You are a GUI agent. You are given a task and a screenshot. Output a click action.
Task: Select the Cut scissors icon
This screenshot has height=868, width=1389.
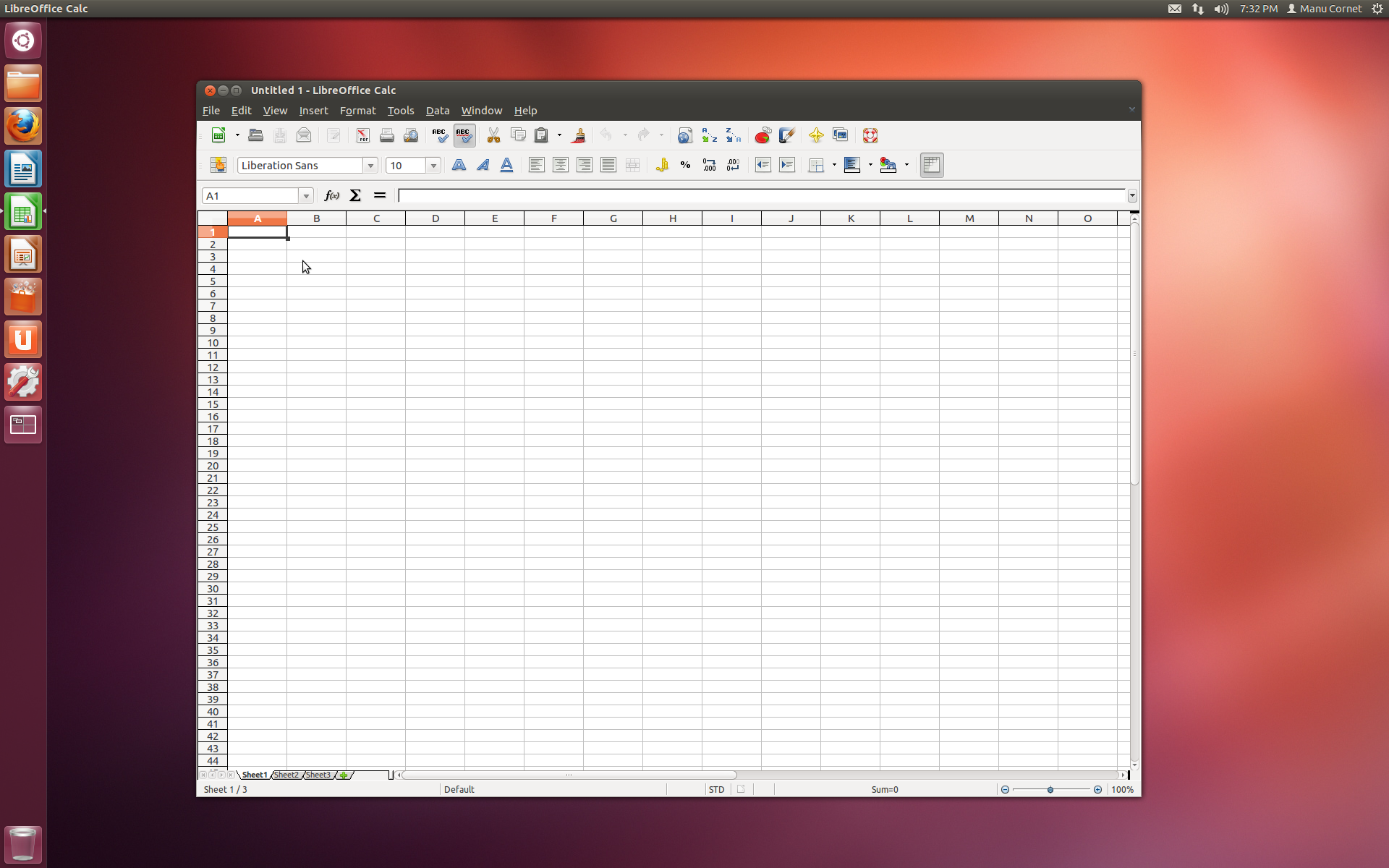493,135
